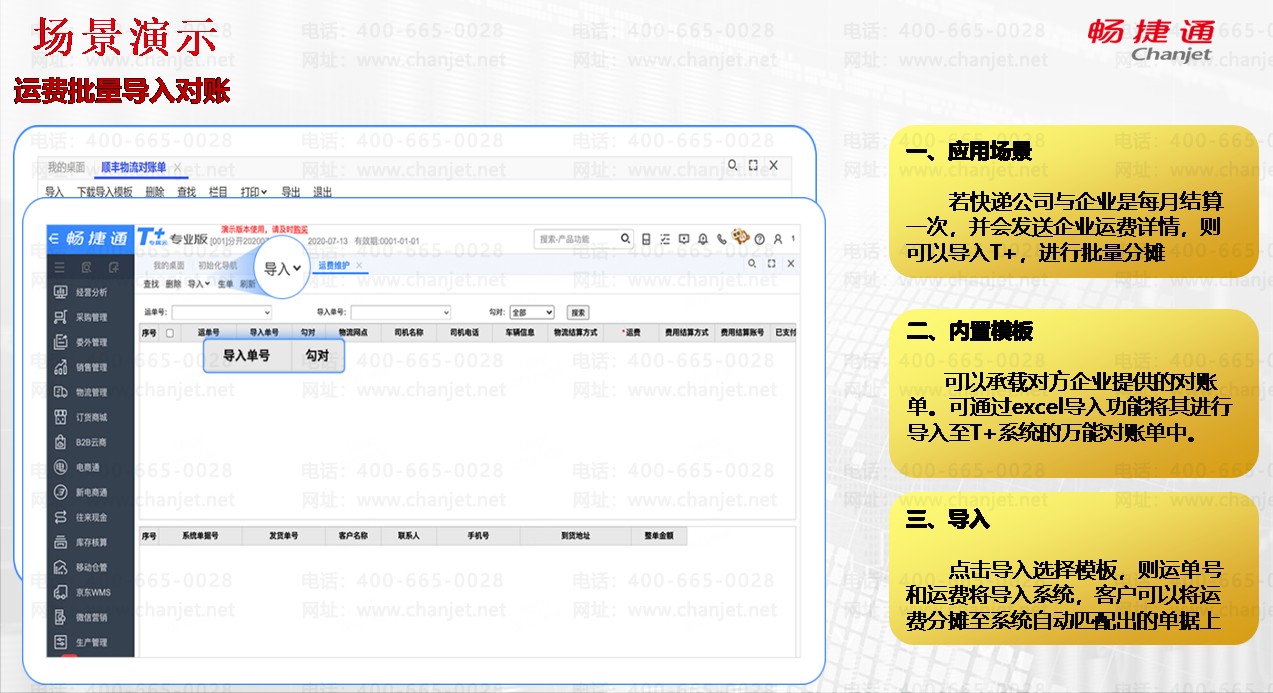Click the user account icon

778,239
